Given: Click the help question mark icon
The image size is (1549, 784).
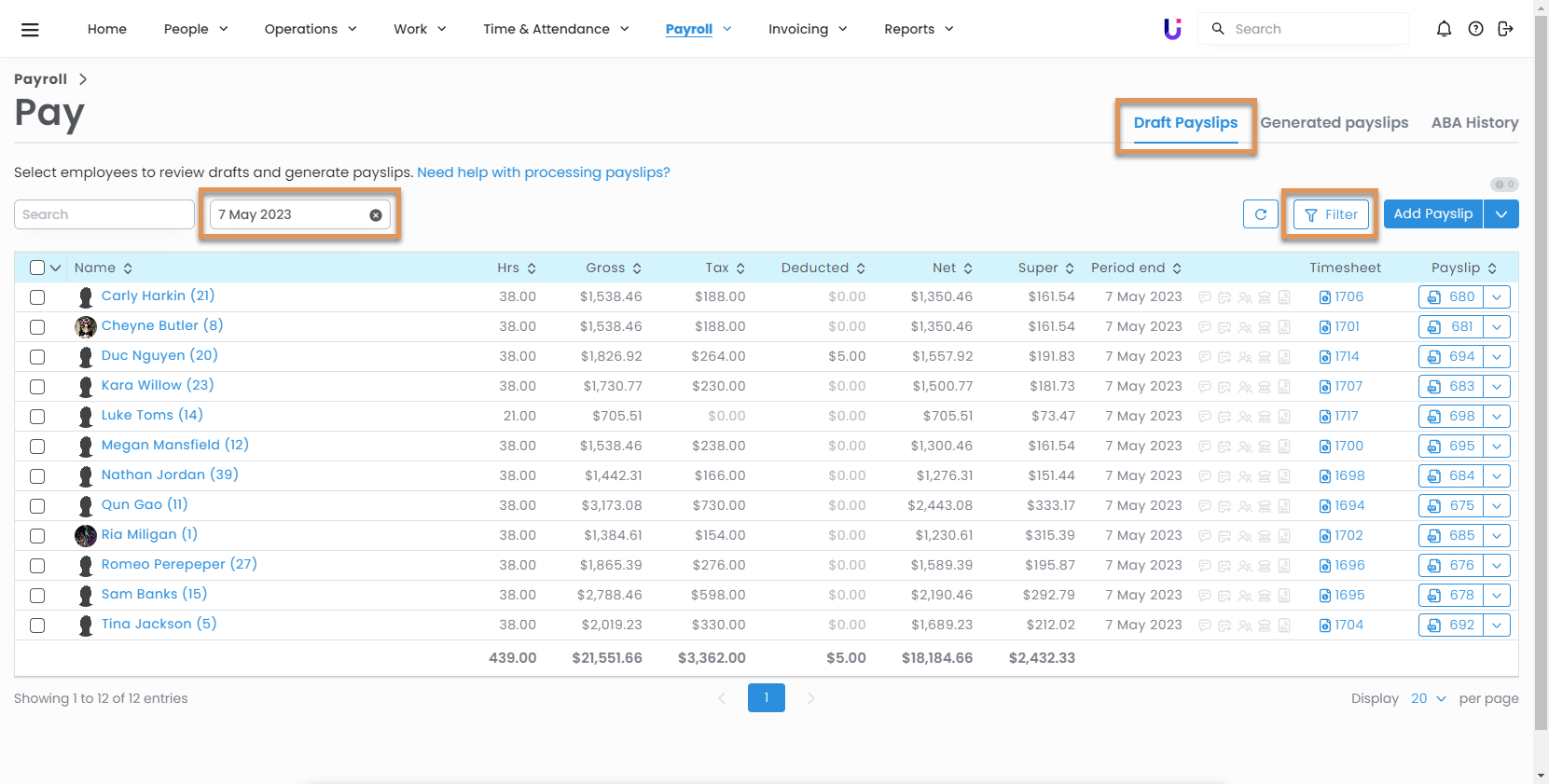Looking at the screenshot, I should (x=1475, y=29).
